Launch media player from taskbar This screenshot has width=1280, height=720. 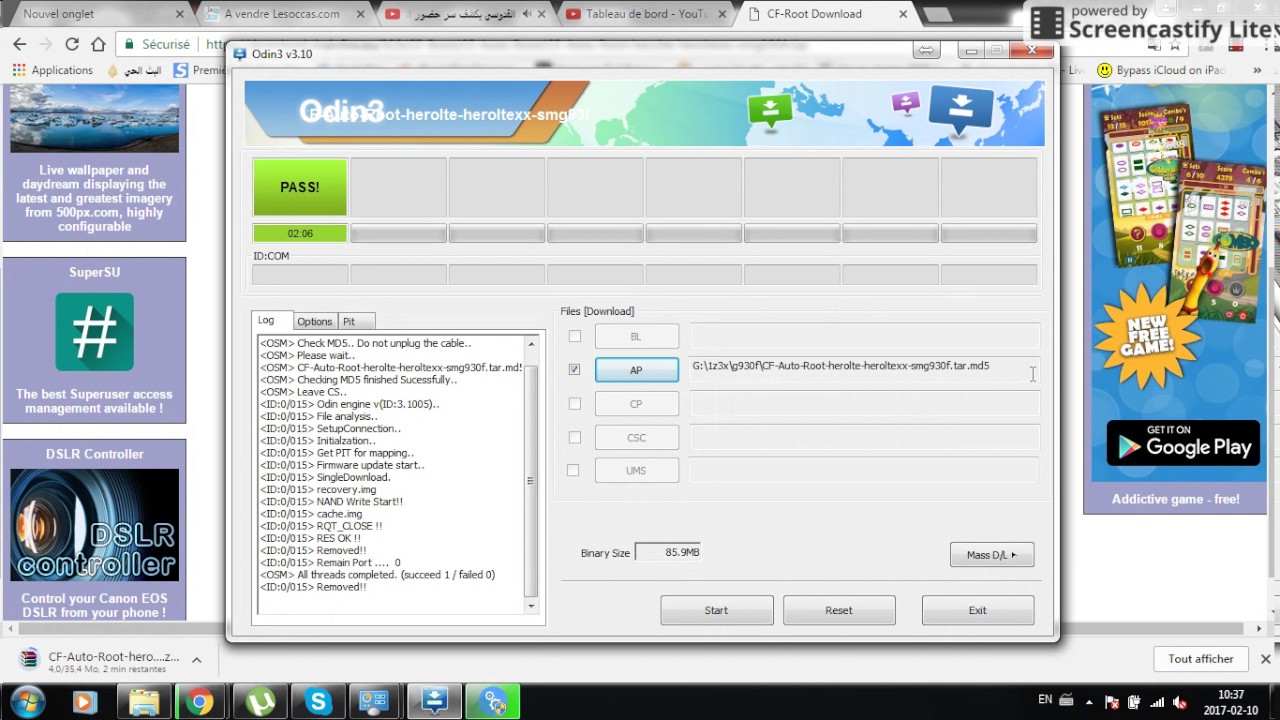point(84,702)
